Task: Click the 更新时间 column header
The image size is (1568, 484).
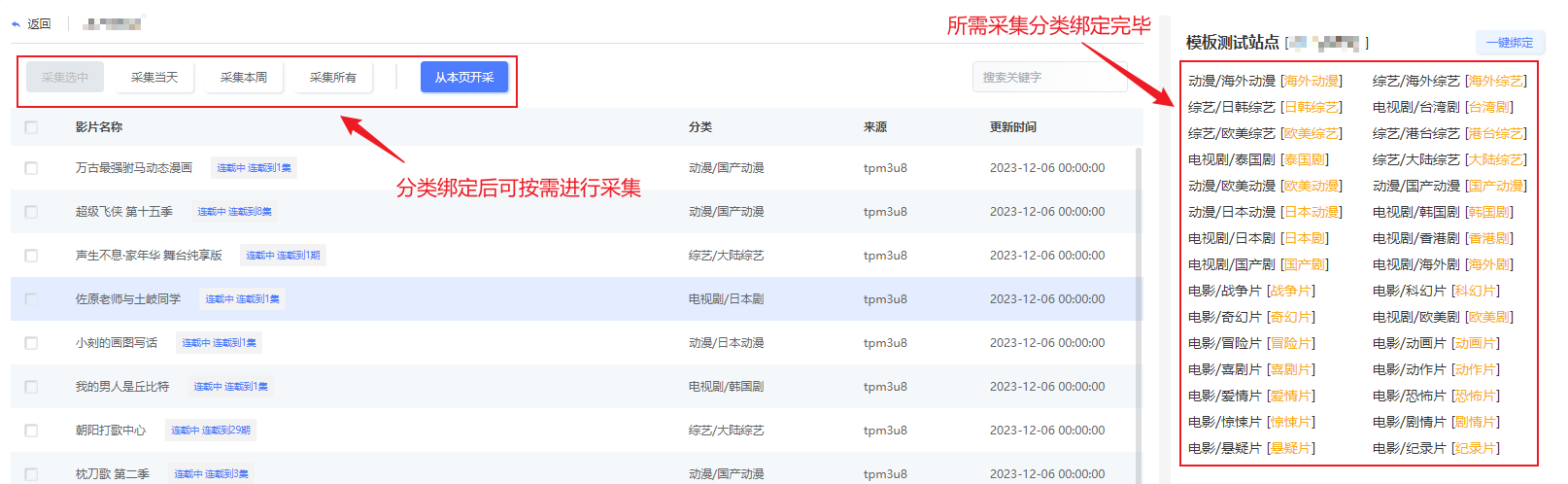Action: pyautogui.click(x=1012, y=127)
